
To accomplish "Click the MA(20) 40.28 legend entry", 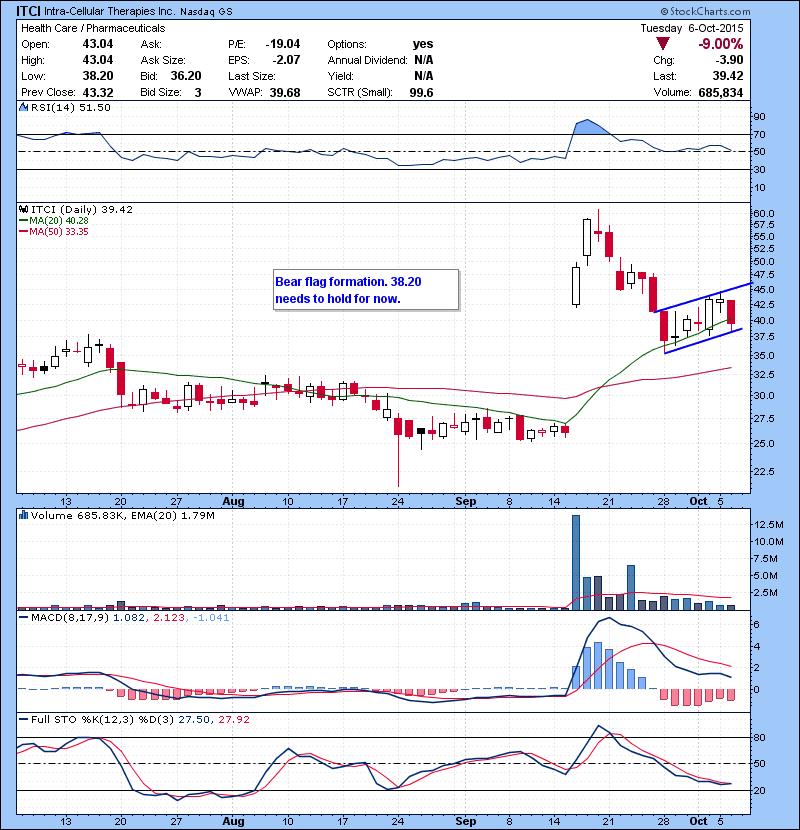I will [x=54, y=220].
